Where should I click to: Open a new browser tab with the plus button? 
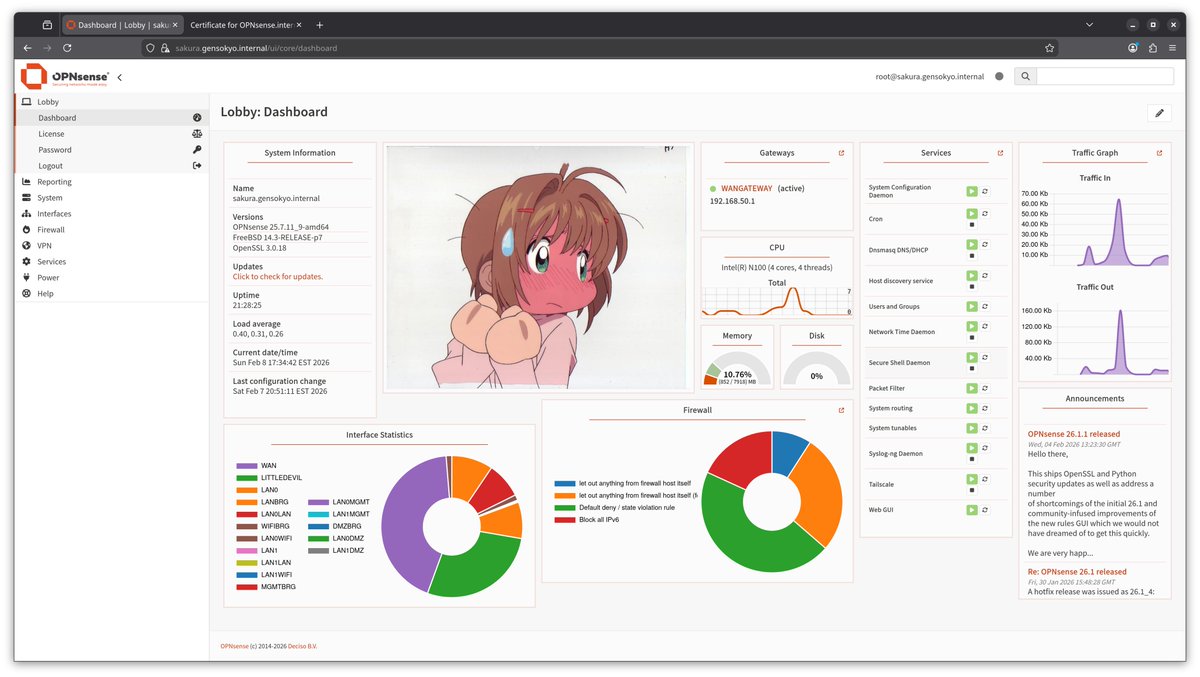(320, 25)
